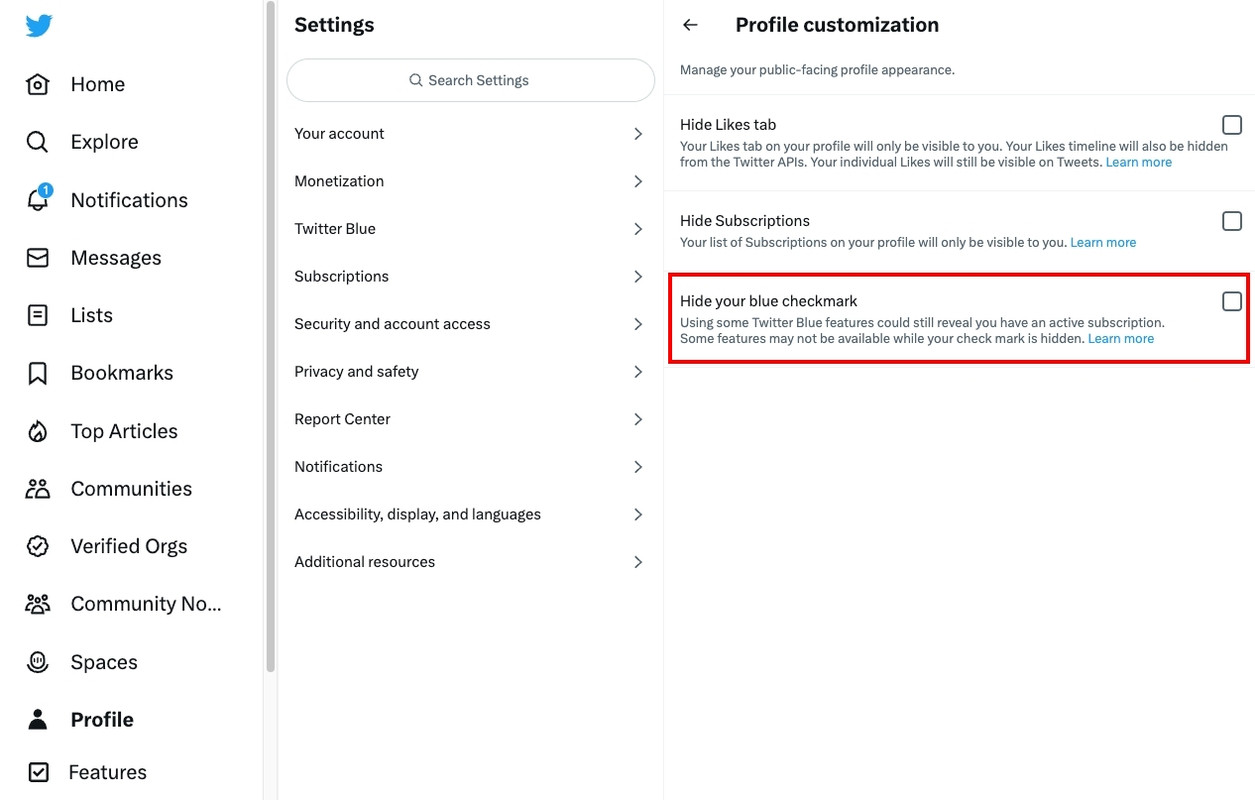
Task: Check the Hide Likes tab checkbox
Action: 1232,125
